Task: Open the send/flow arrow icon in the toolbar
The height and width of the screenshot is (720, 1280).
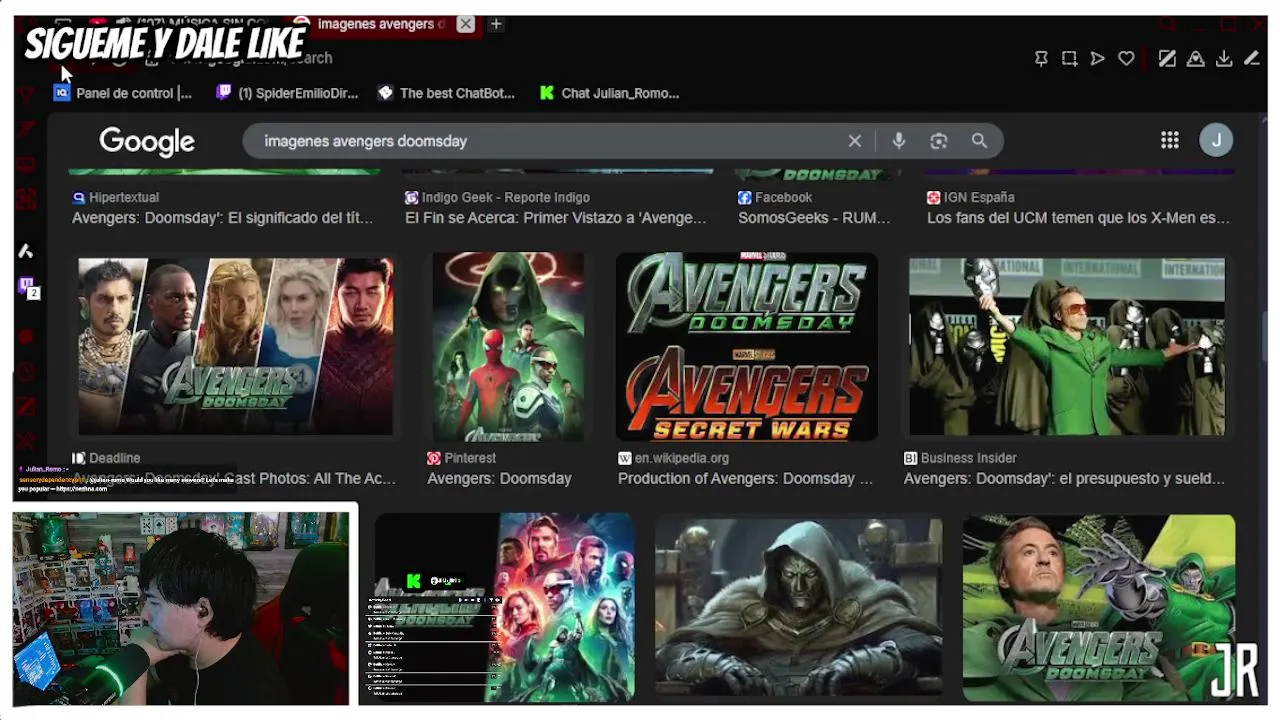Action: (x=1098, y=59)
